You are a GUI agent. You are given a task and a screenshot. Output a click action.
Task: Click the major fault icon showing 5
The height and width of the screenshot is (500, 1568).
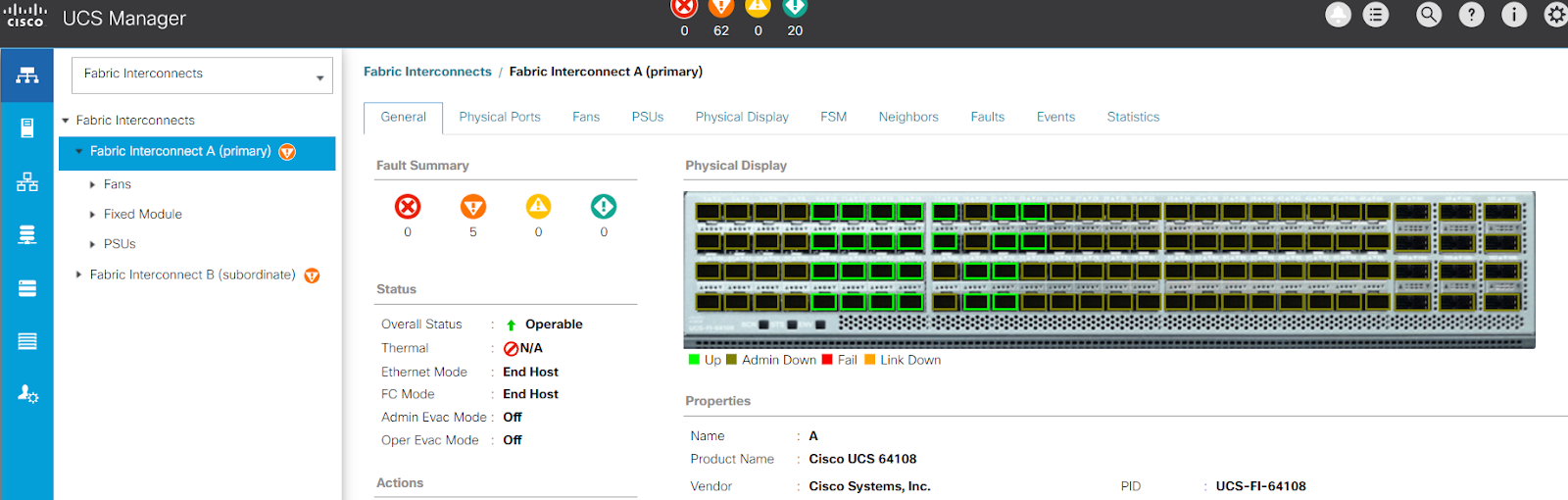click(x=473, y=207)
